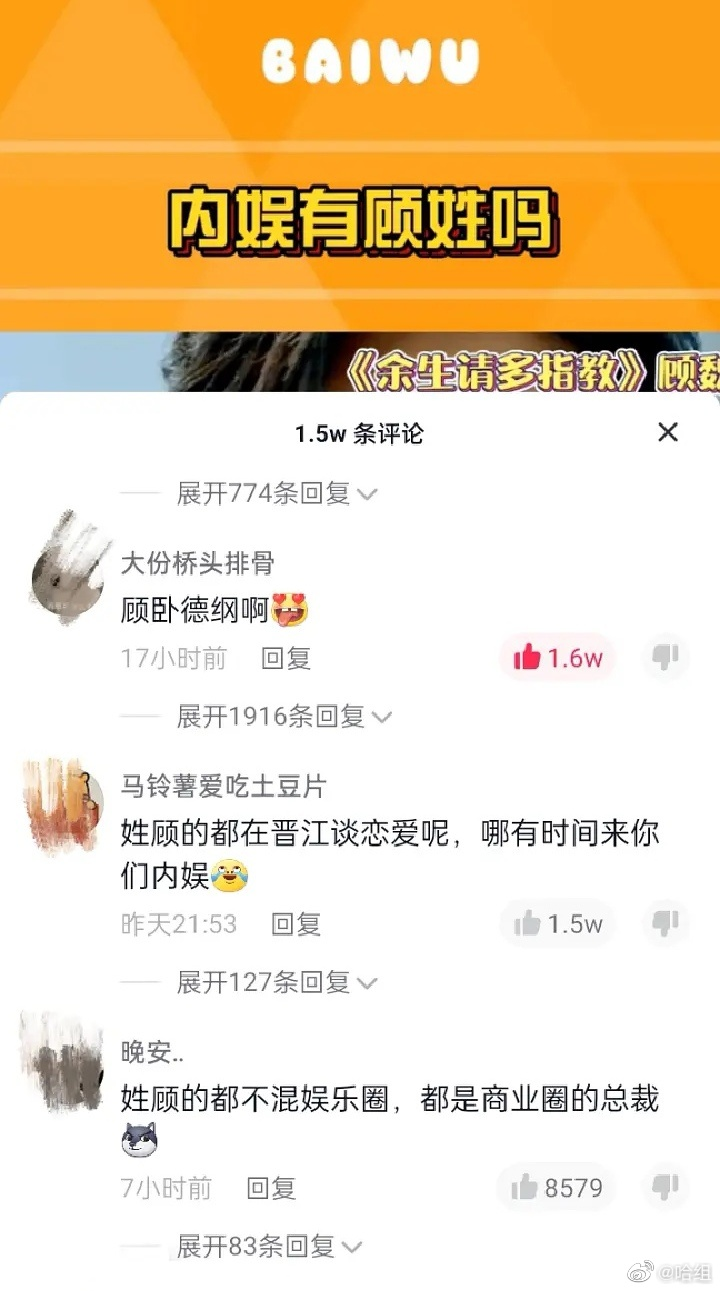Like the comment with 8579 likes
The image size is (720, 1291).
click(557, 1188)
